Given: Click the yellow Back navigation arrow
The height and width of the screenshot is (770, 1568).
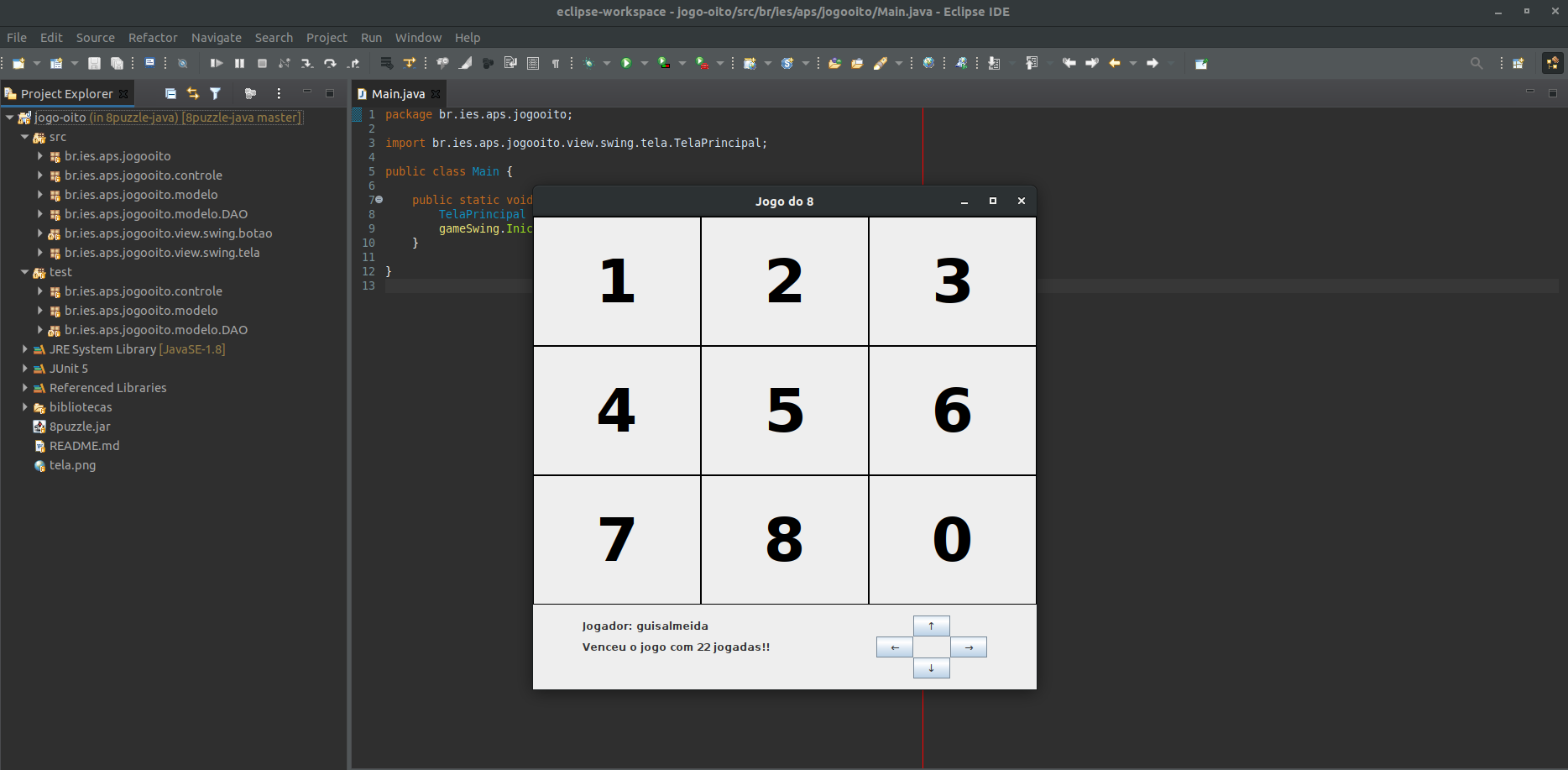Looking at the screenshot, I should (1115, 64).
